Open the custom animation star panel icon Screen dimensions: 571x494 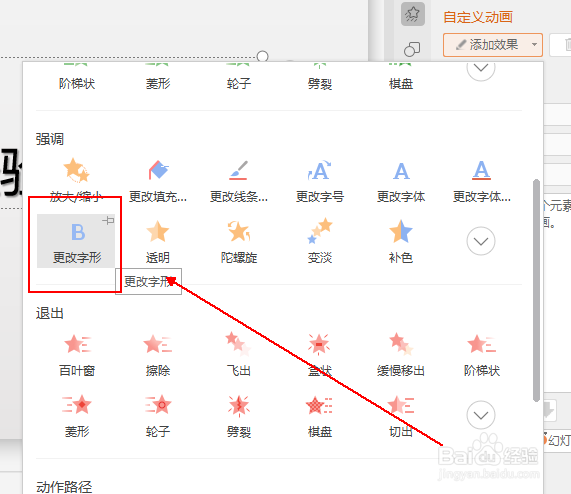413,14
